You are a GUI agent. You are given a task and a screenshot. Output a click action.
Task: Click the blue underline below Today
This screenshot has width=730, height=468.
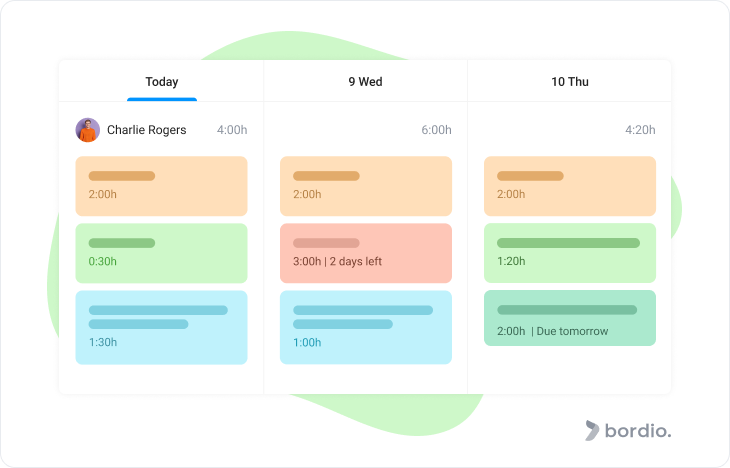point(162,99)
